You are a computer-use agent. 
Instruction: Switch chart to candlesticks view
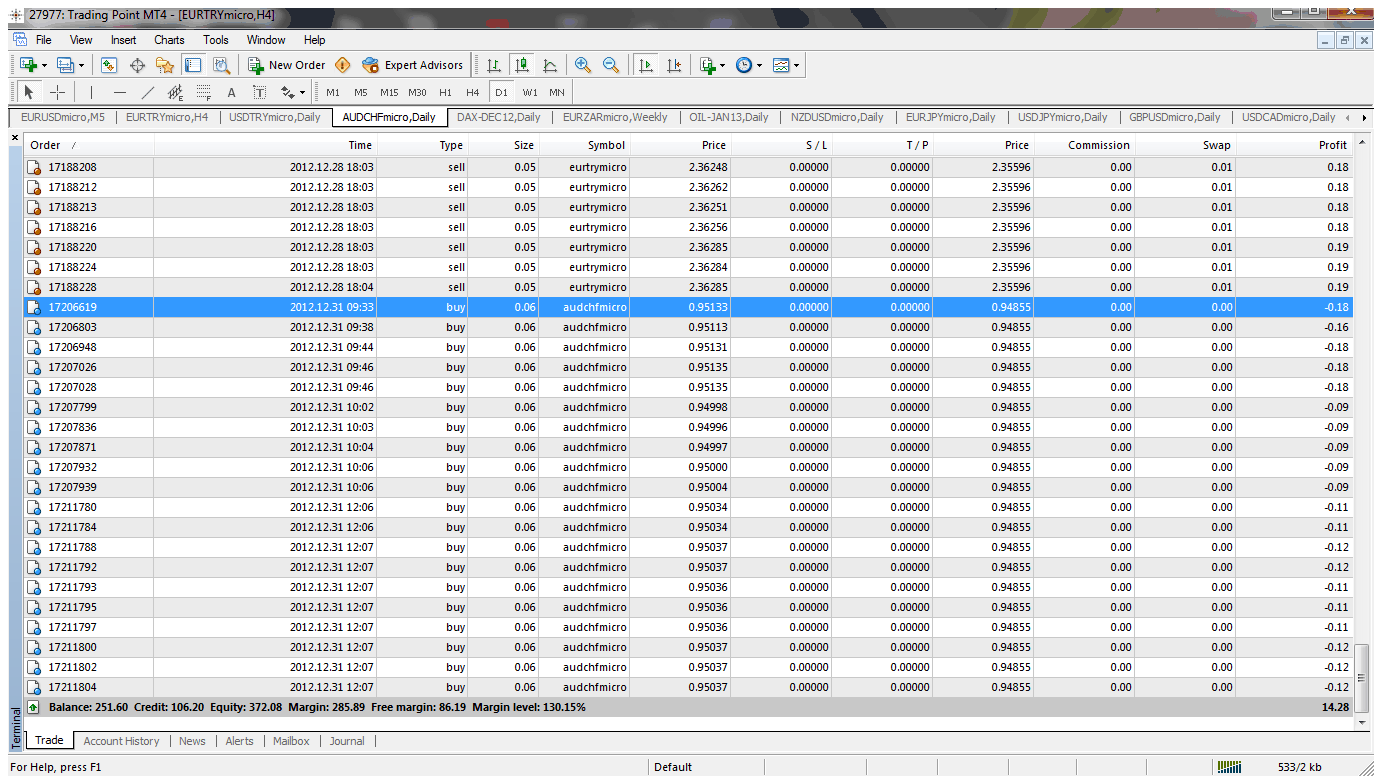click(521, 65)
